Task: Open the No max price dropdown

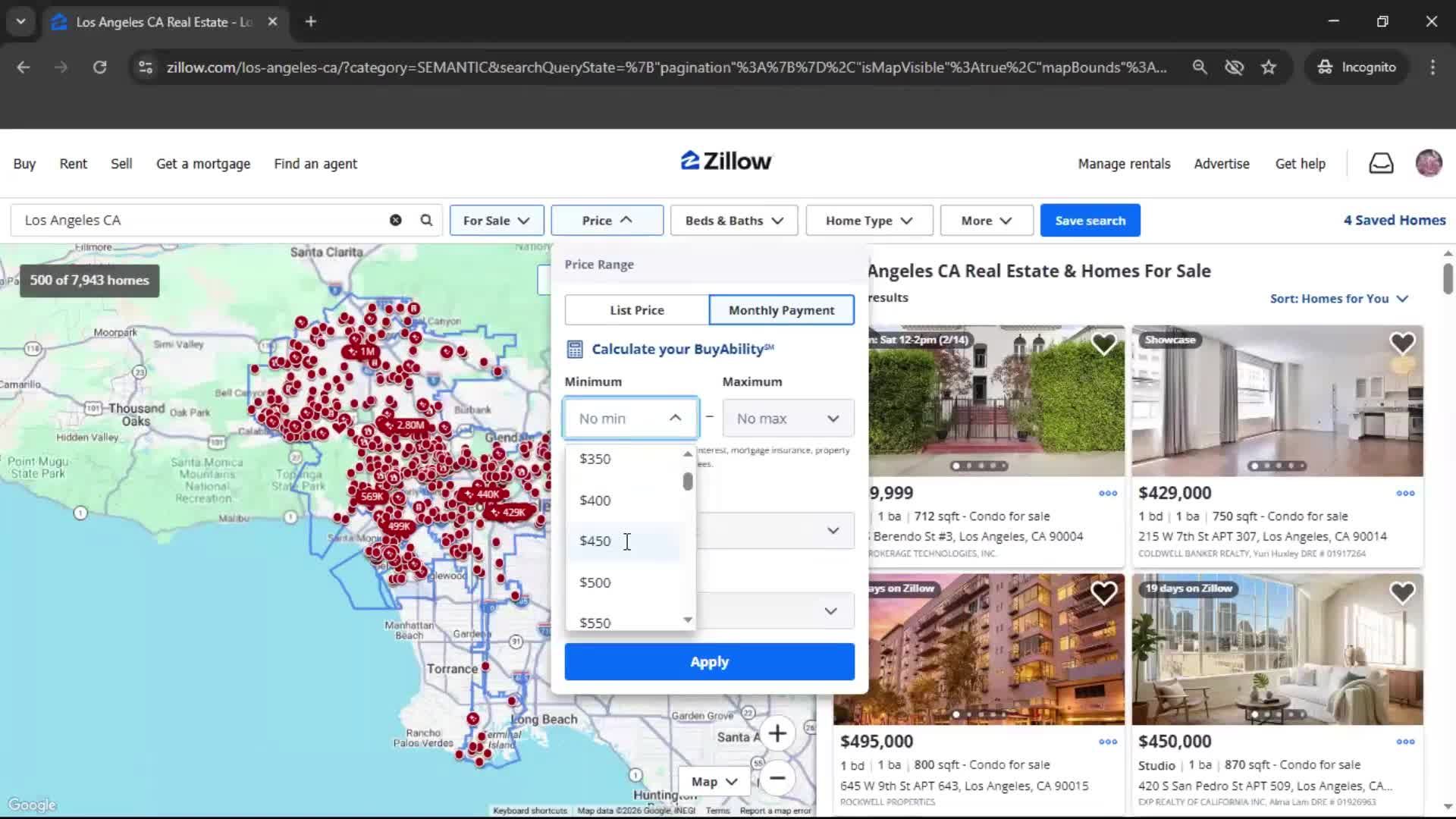Action: 787,418
